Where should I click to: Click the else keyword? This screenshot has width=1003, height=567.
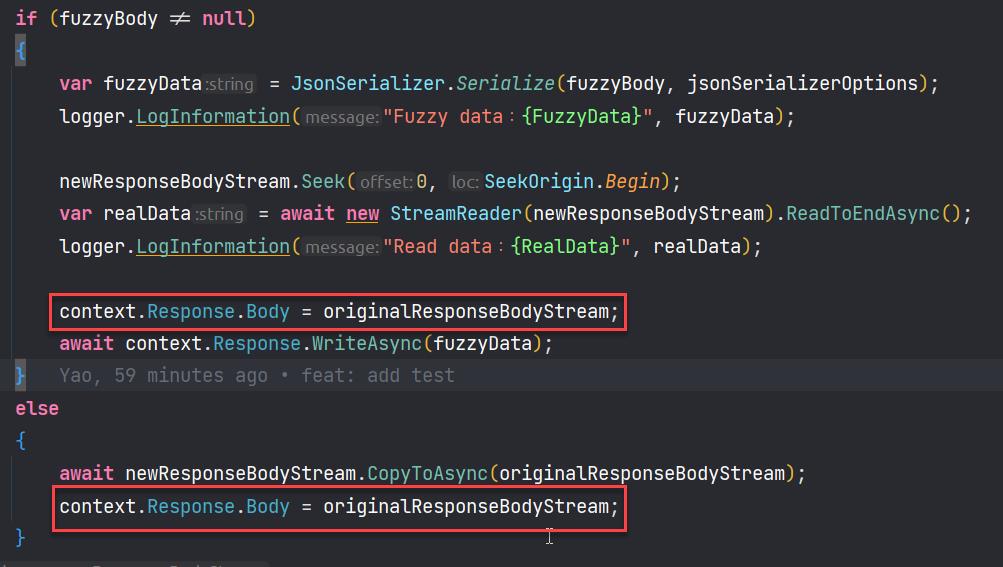[37, 409]
